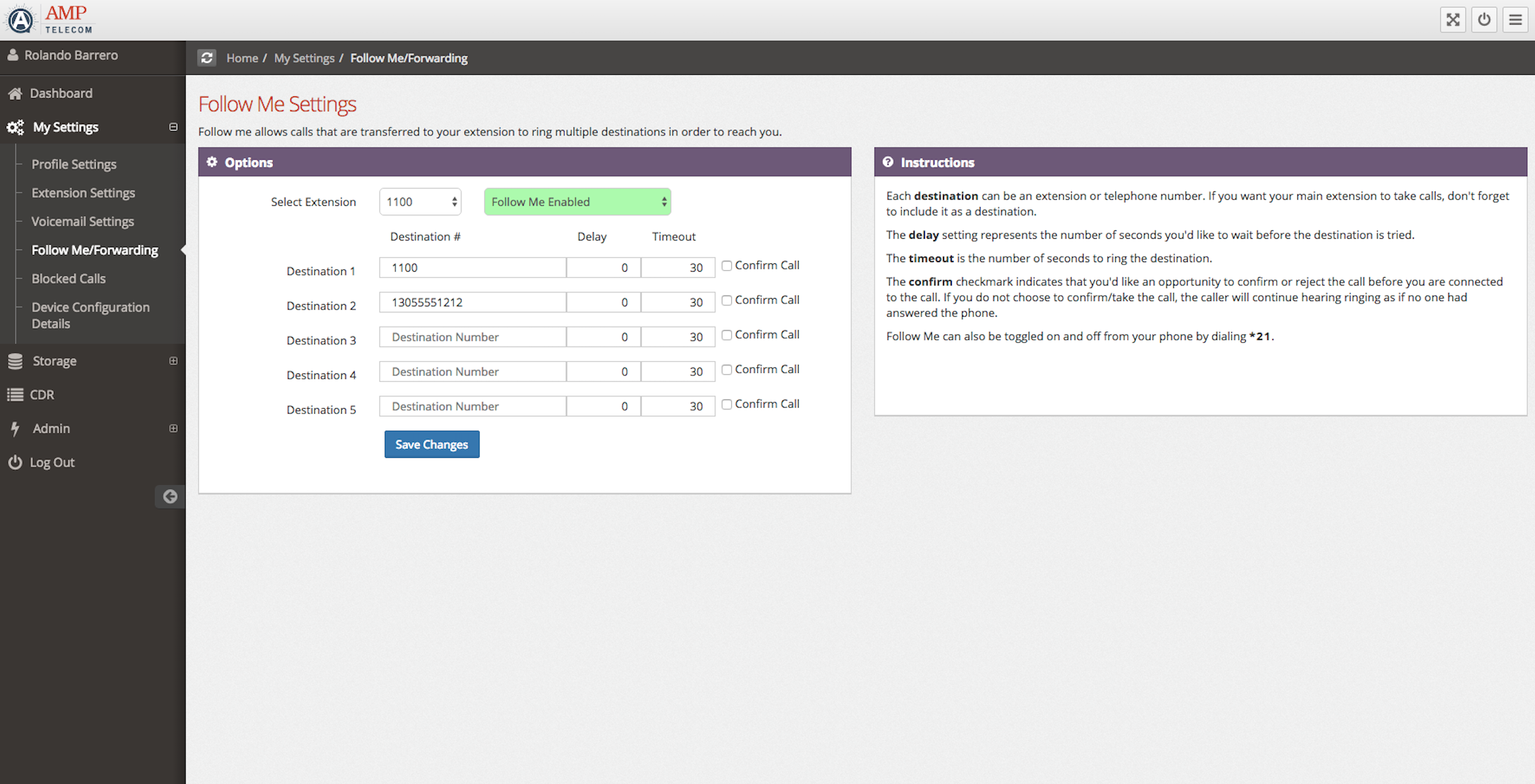1535x784 pixels.
Task: Open Voicemail Settings in sidebar
Action: [x=83, y=221]
